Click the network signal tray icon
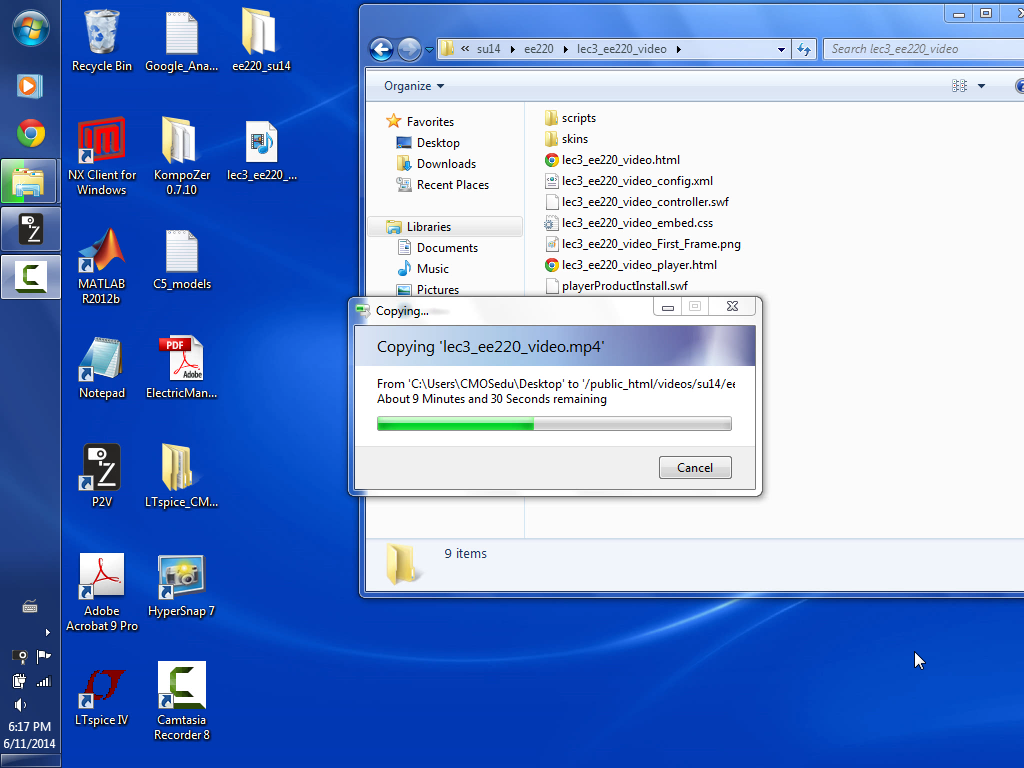Screen dimensions: 1024x768 pos(44,682)
